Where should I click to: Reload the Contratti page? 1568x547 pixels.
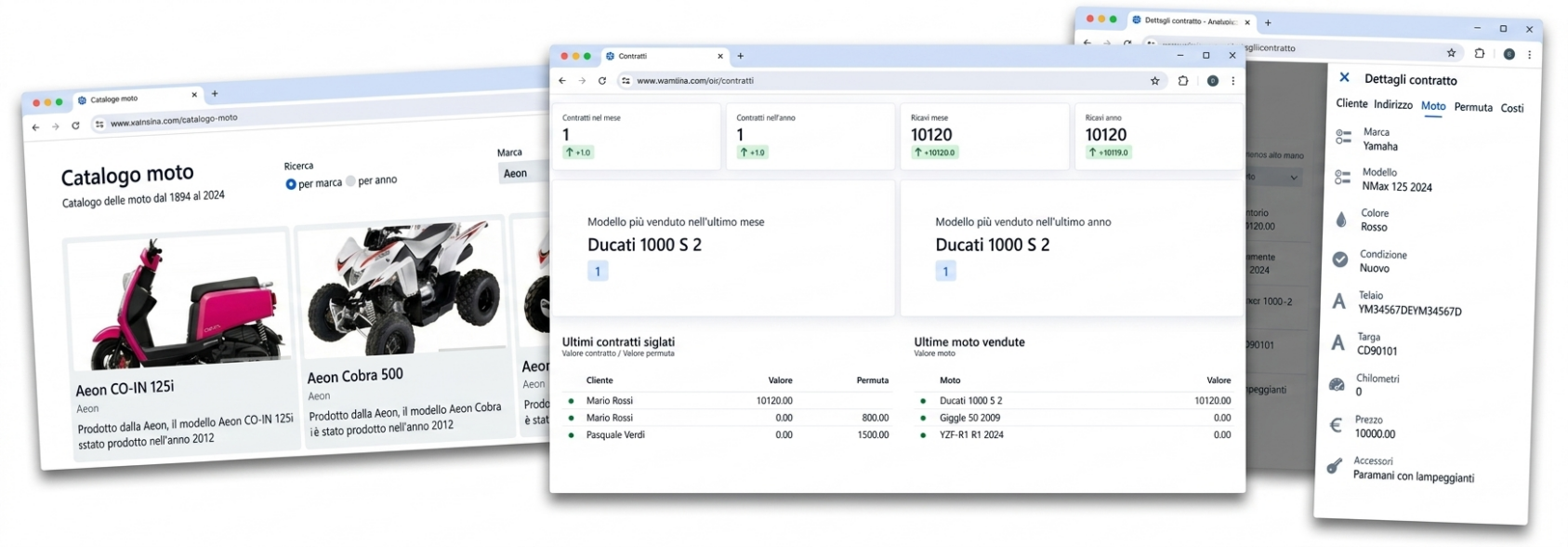pos(602,81)
